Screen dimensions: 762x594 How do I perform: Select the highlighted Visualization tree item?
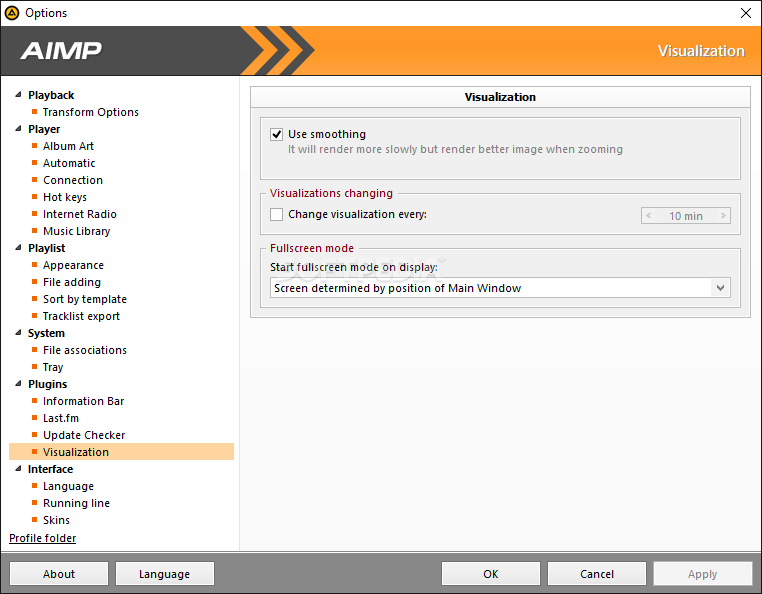(121, 452)
